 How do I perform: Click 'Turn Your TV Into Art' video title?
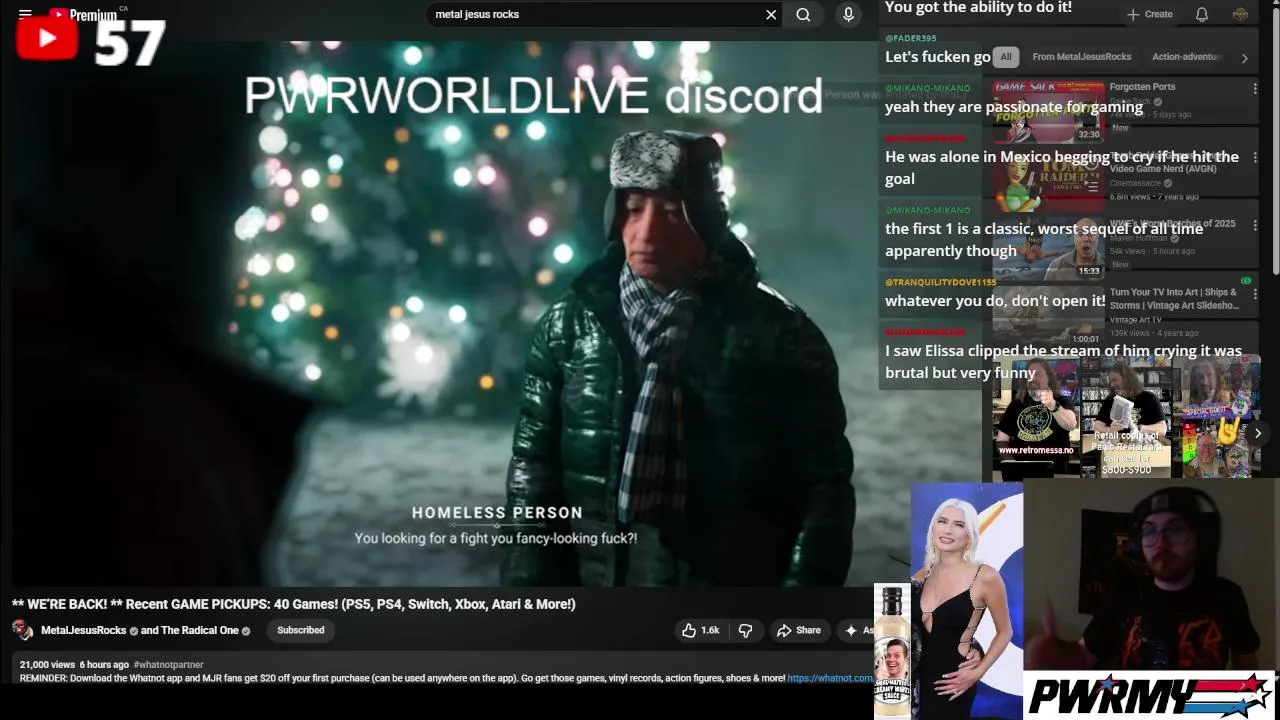tap(1175, 299)
